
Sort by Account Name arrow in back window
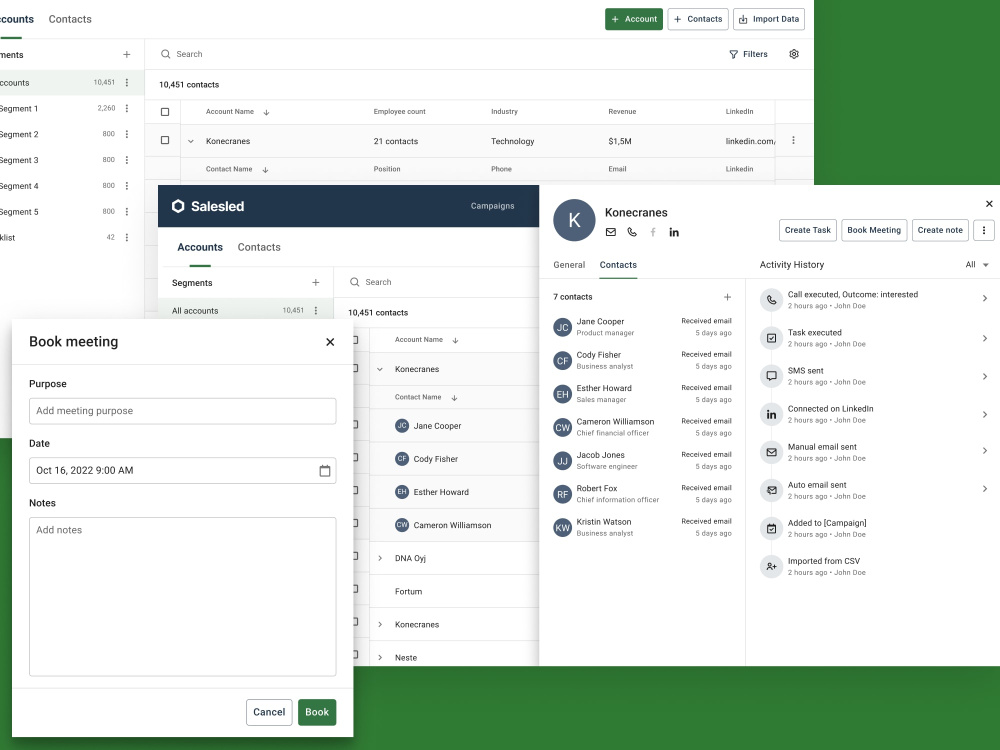coord(267,112)
